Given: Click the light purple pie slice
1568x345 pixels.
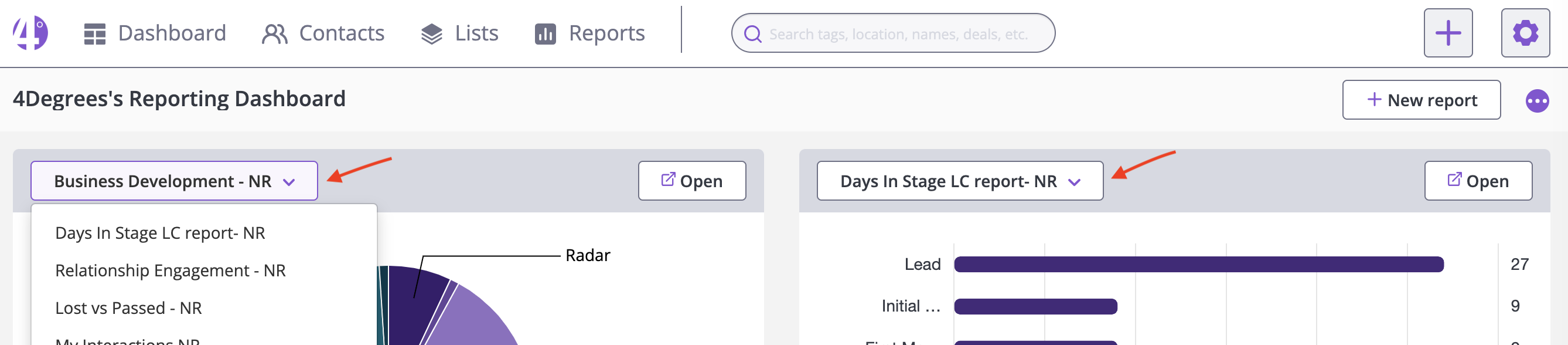Looking at the screenshot, I should tap(475, 320).
